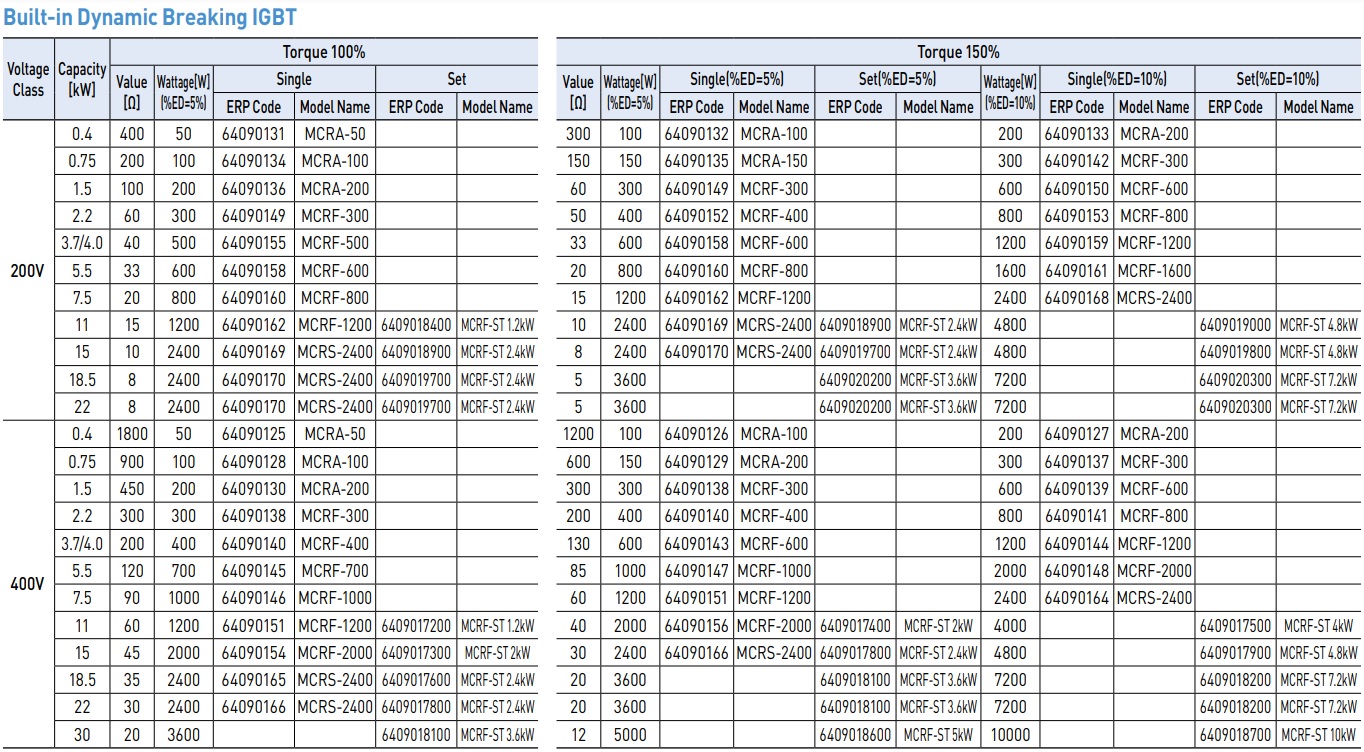Select the MCRF-ST 10kW model cell
This screenshot has height=752, width=1364.
(1319, 735)
